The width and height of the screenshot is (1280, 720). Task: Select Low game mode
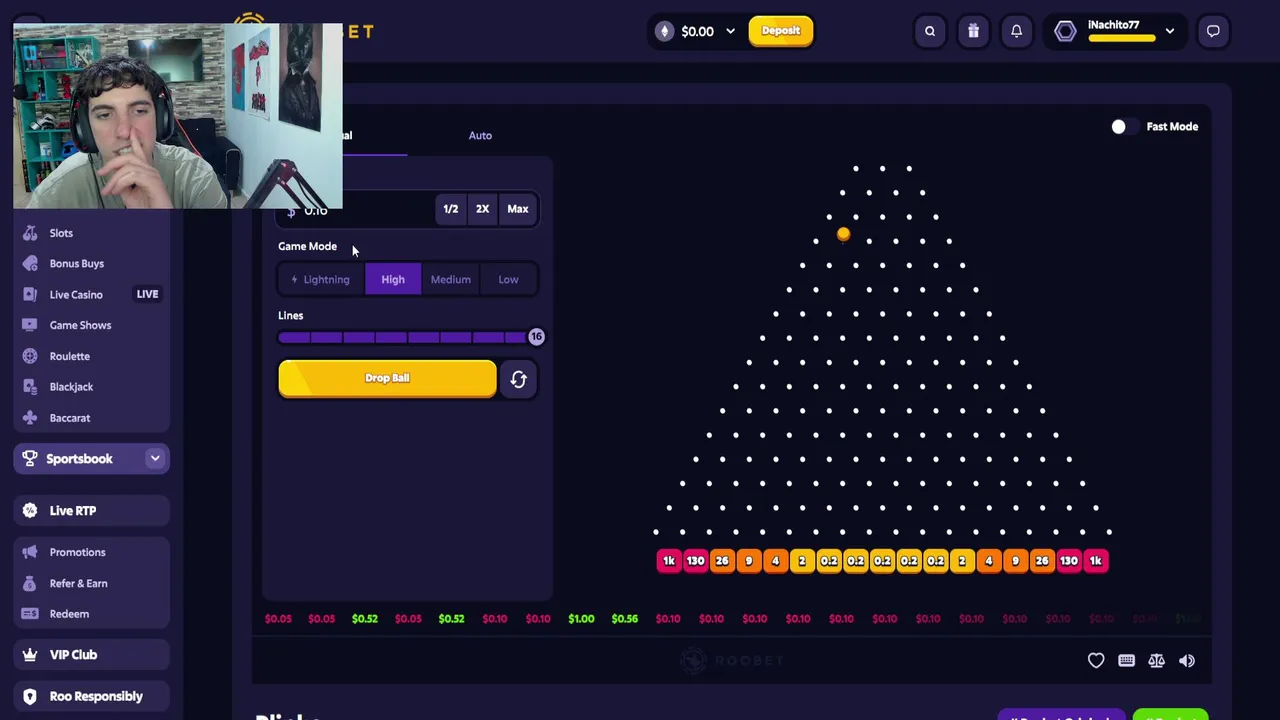(508, 280)
